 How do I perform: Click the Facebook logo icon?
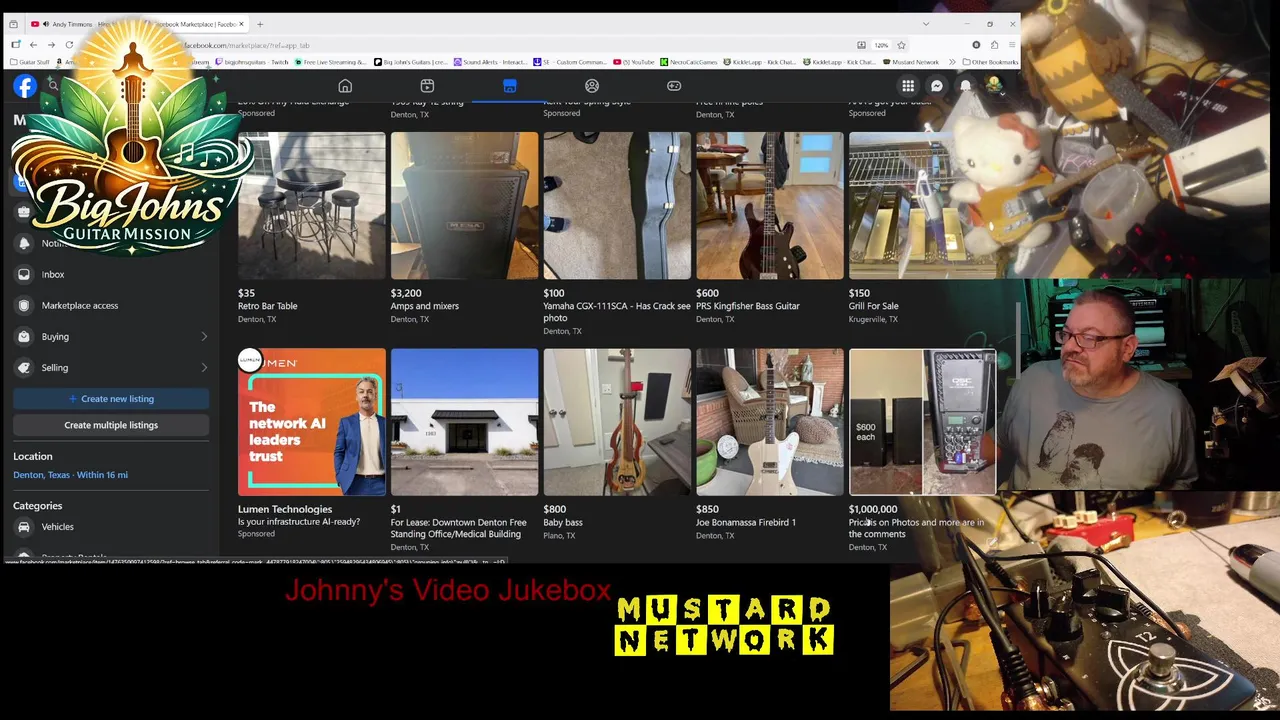[25, 86]
